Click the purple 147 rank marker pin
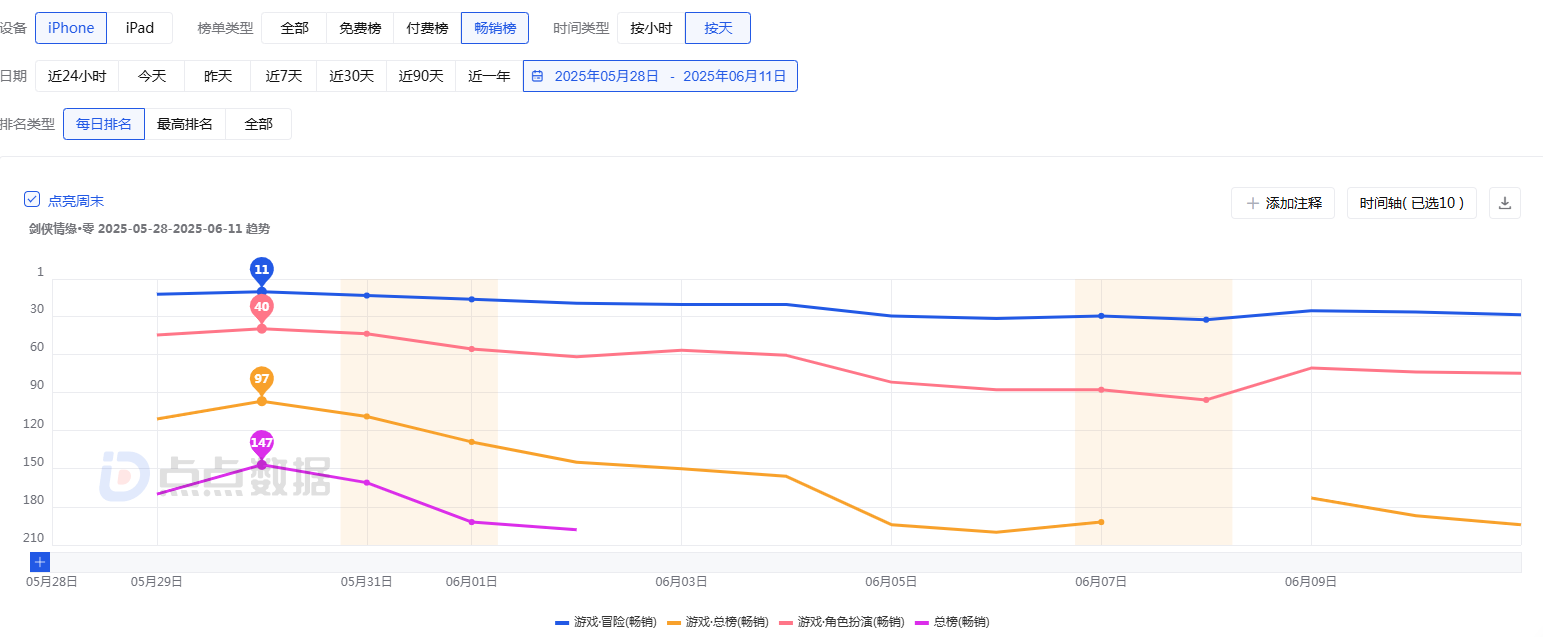This screenshot has height=637, width=1543. pos(262,443)
